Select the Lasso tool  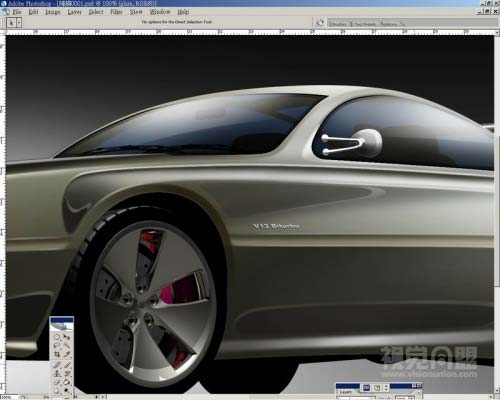(57, 345)
